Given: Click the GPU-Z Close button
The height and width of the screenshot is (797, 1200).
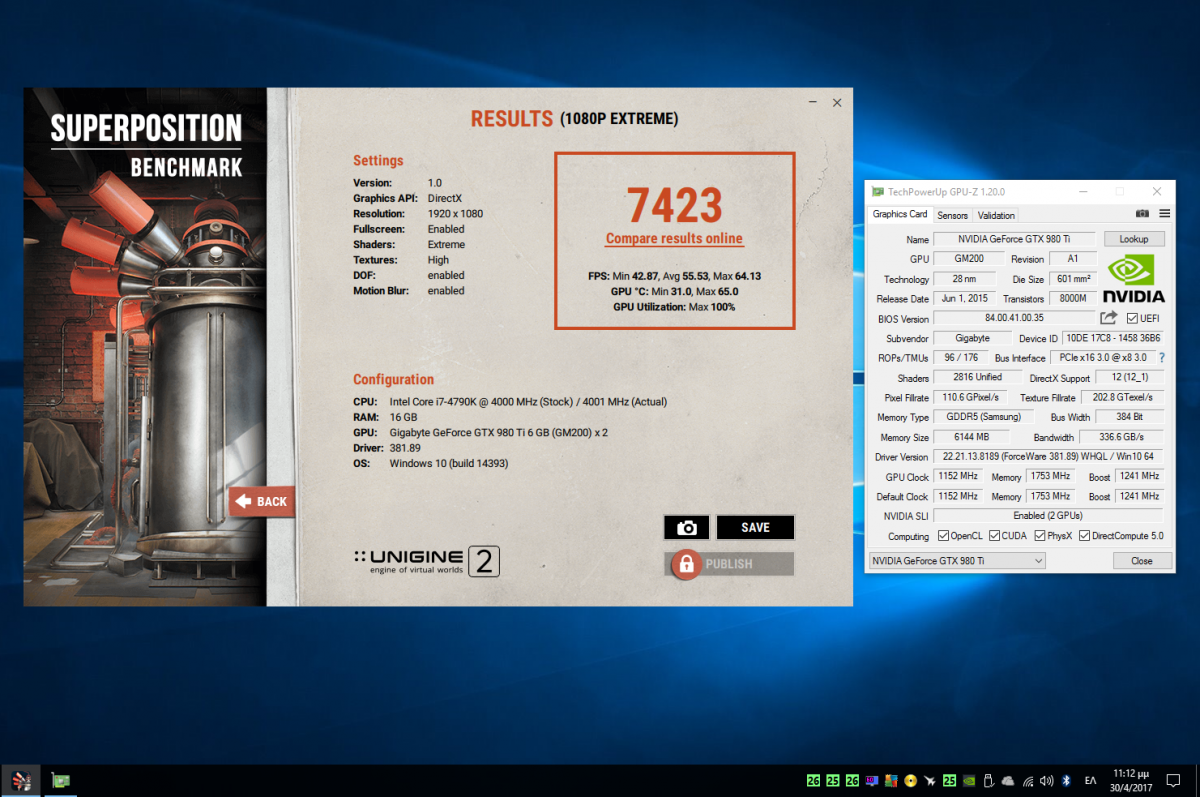Looking at the screenshot, I should point(1142,561).
